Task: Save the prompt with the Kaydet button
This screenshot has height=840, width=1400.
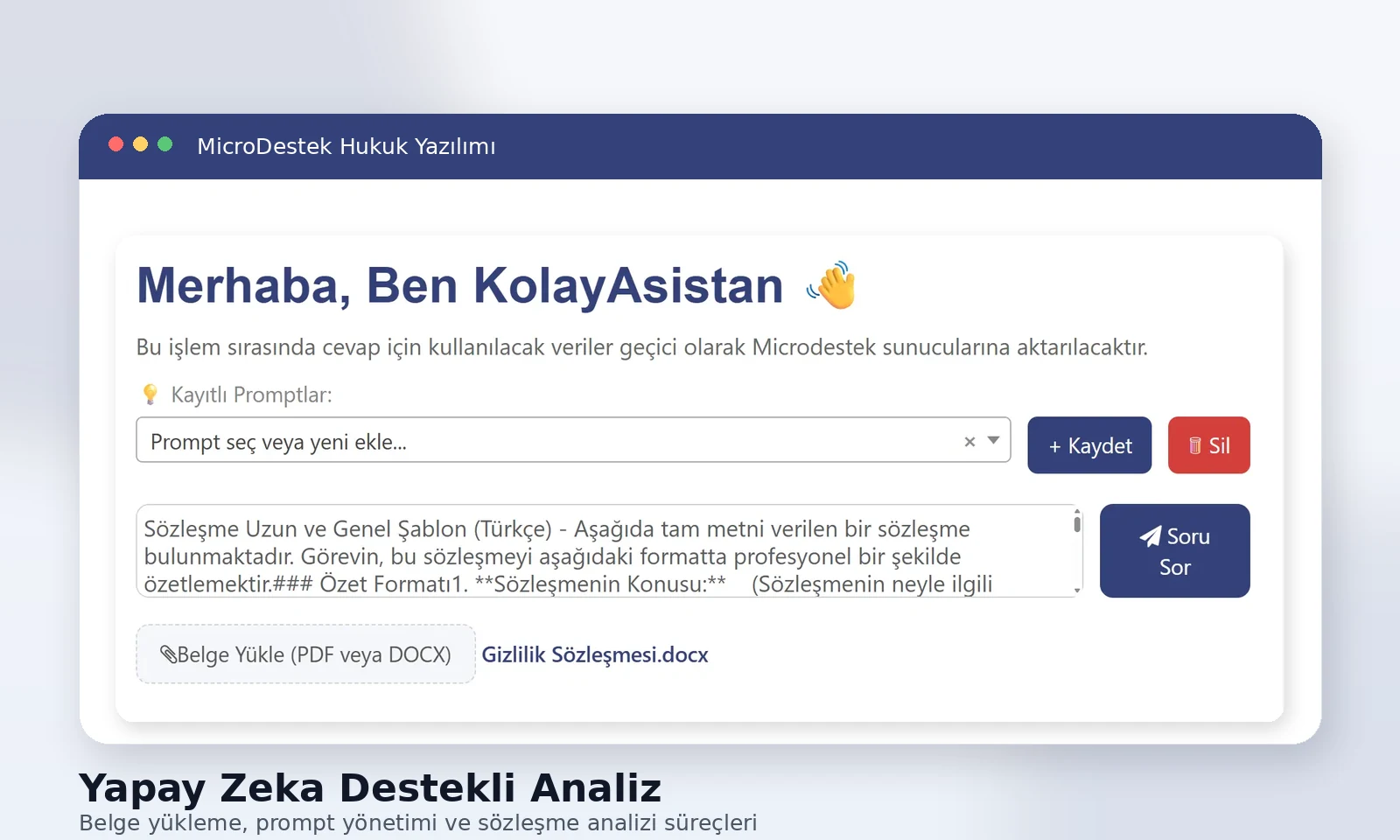Action: (x=1088, y=445)
